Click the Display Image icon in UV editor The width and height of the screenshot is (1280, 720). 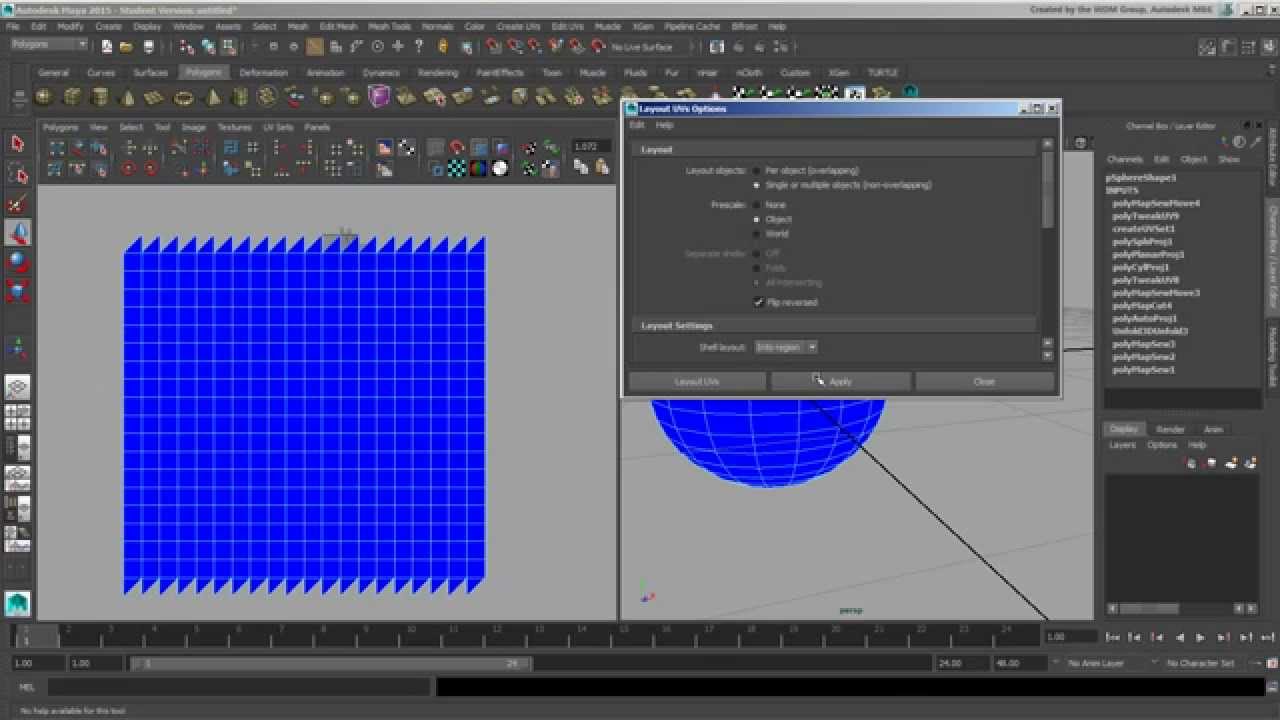point(385,148)
